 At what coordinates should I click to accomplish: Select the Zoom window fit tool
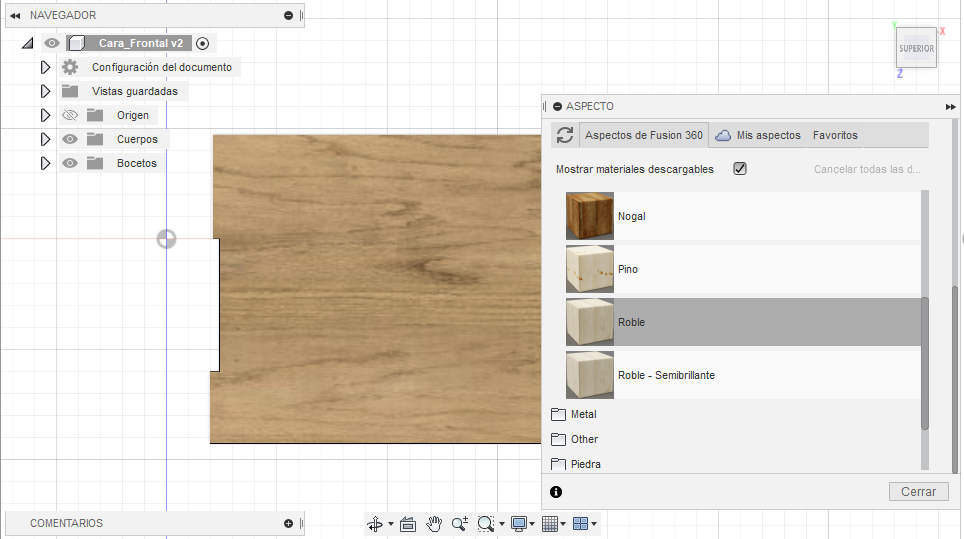(486, 524)
